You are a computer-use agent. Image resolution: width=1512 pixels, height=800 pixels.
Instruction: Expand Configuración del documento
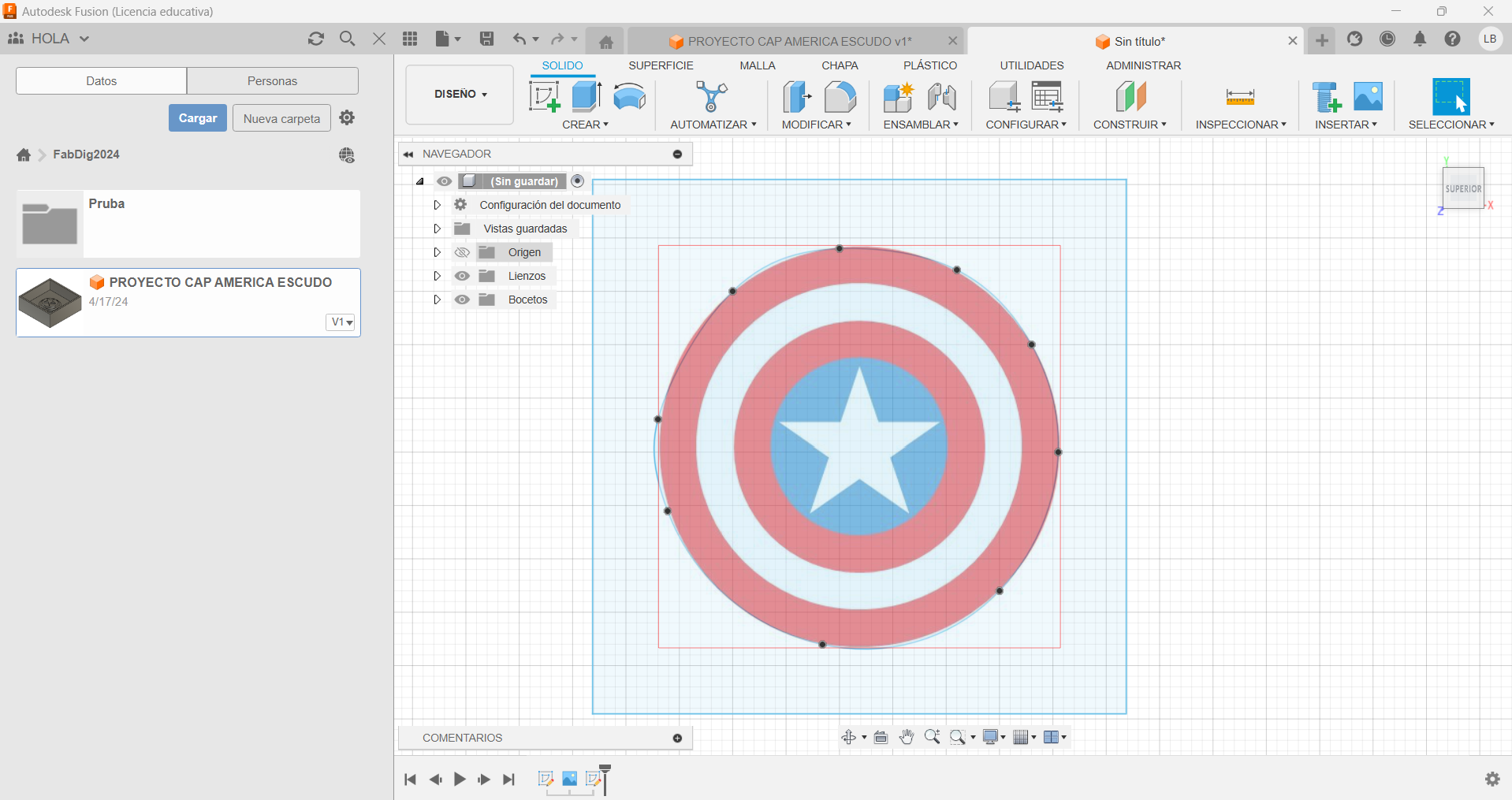437,205
